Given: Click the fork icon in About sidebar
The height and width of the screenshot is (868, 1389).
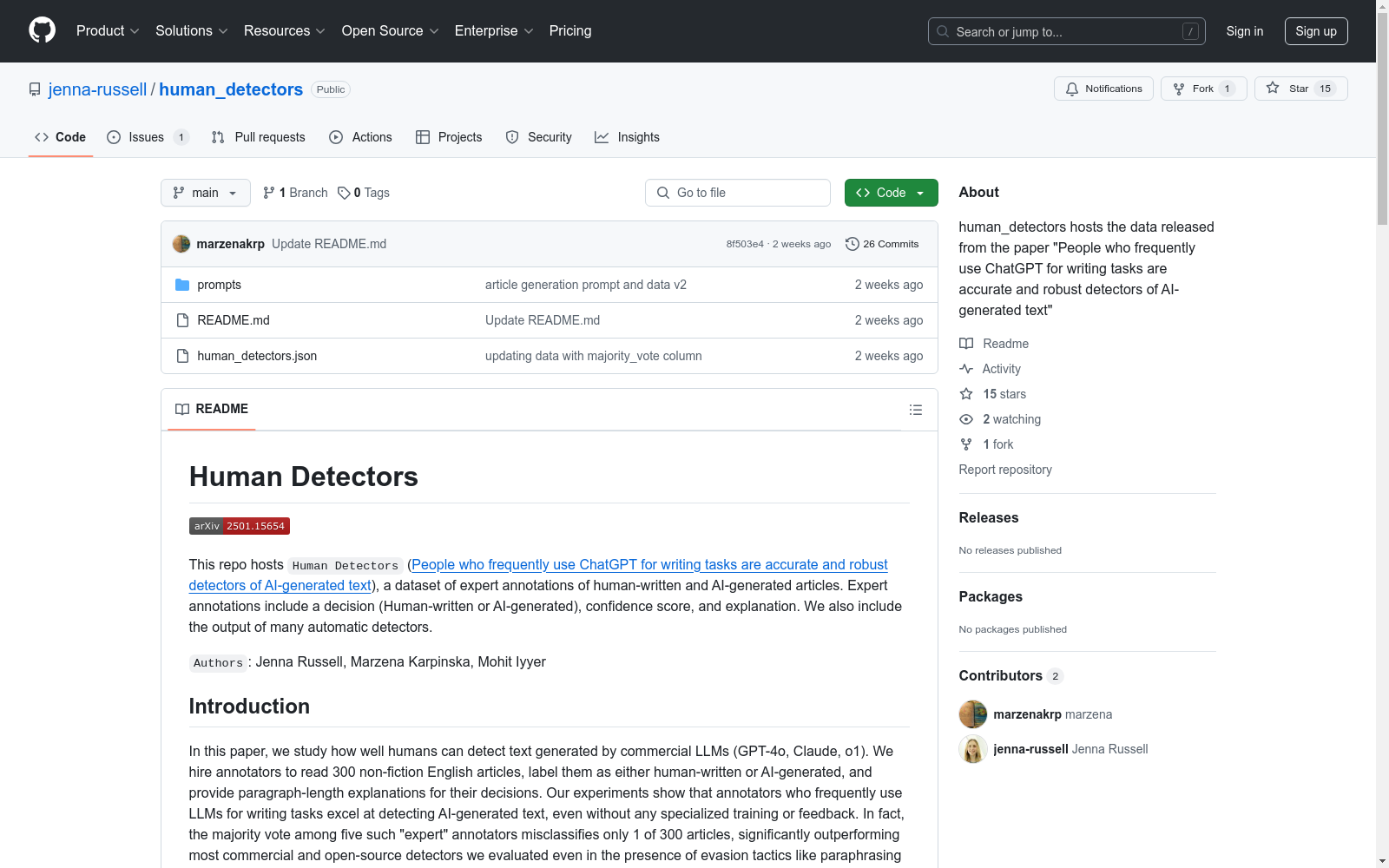Looking at the screenshot, I should click(x=966, y=444).
